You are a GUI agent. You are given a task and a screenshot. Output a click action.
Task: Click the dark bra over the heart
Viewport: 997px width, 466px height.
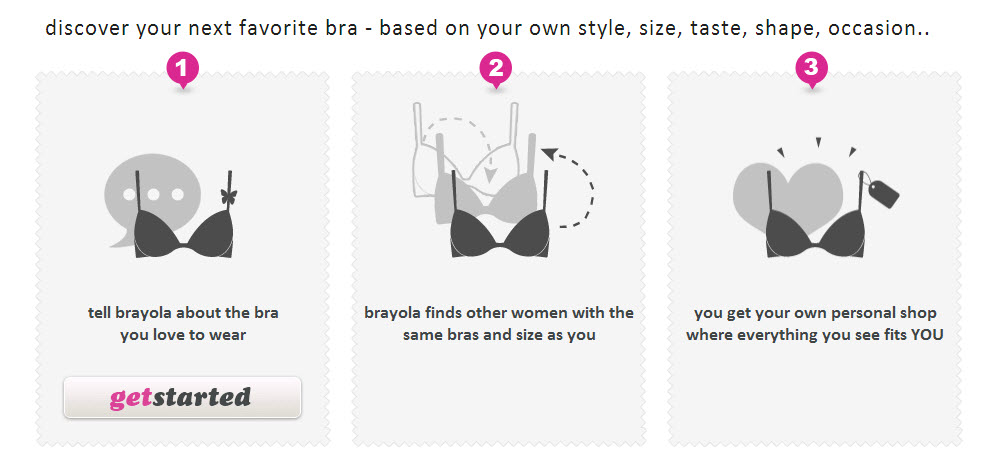[x=812, y=232]
